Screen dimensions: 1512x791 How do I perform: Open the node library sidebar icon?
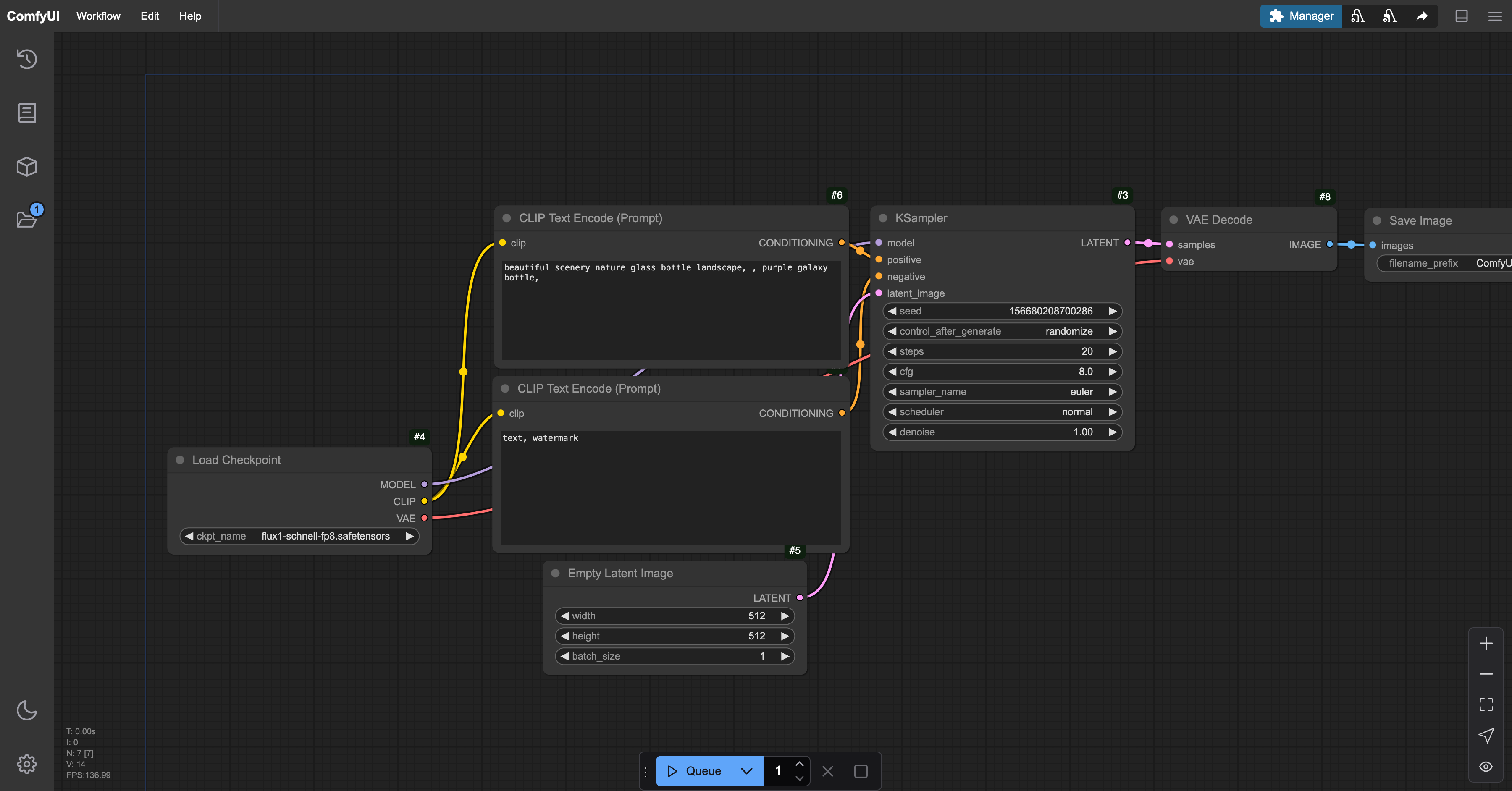pos(26,113)
